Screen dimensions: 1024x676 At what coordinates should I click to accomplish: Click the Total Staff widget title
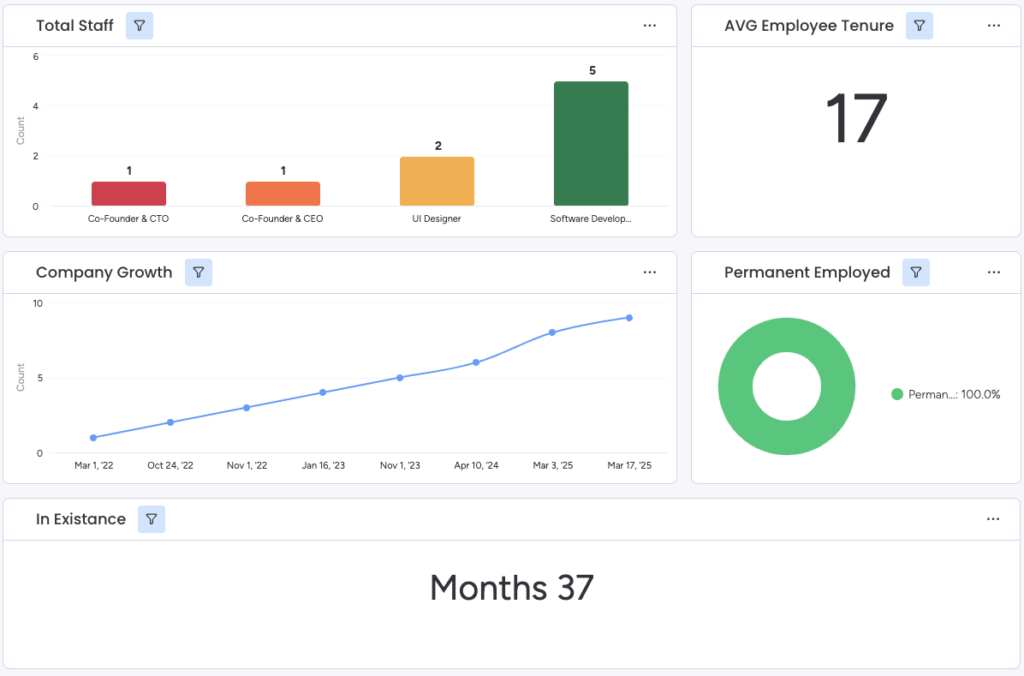coord(75,26)
